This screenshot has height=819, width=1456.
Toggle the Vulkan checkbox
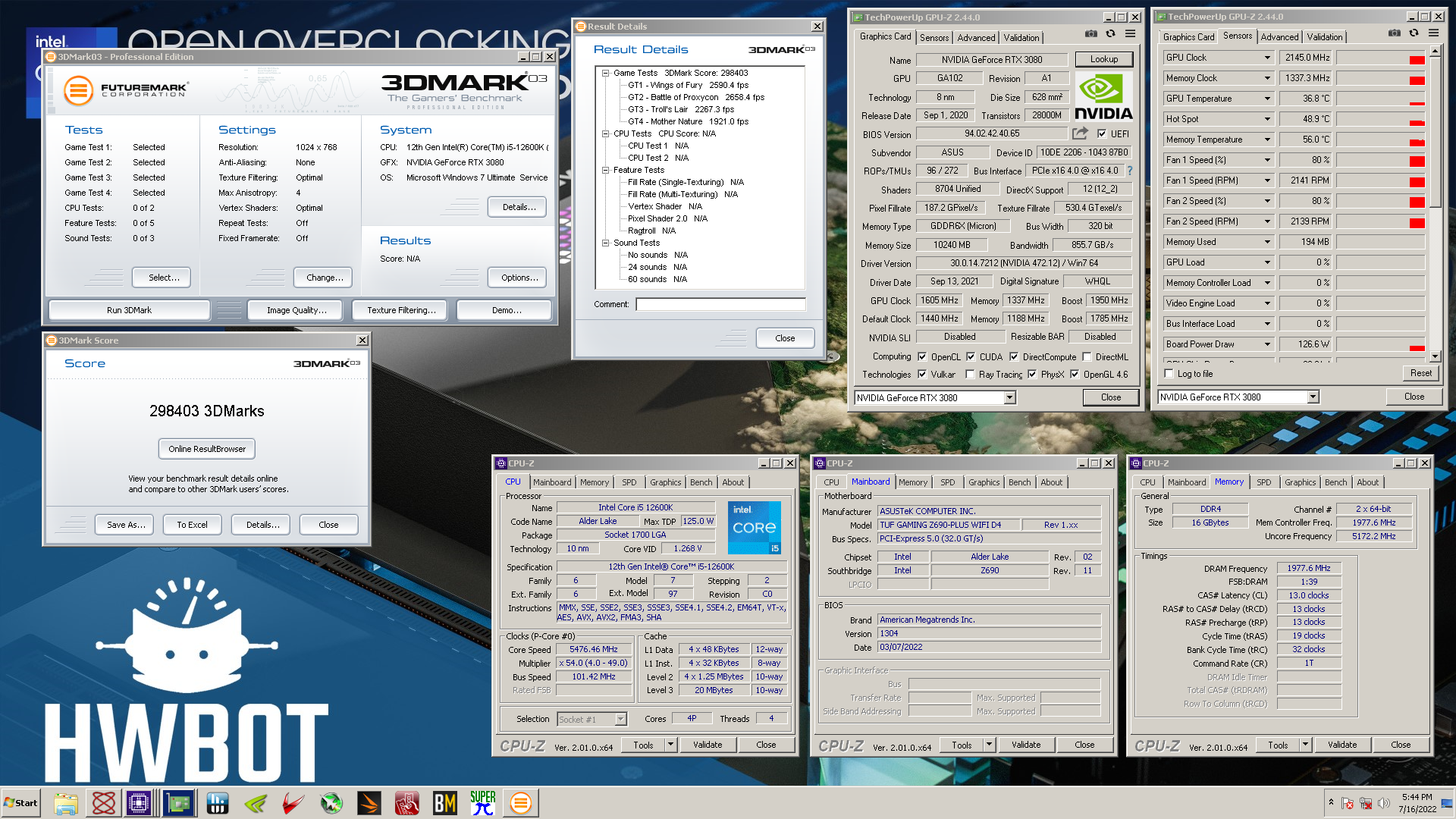pyautogui.click(x=922, y=375)
